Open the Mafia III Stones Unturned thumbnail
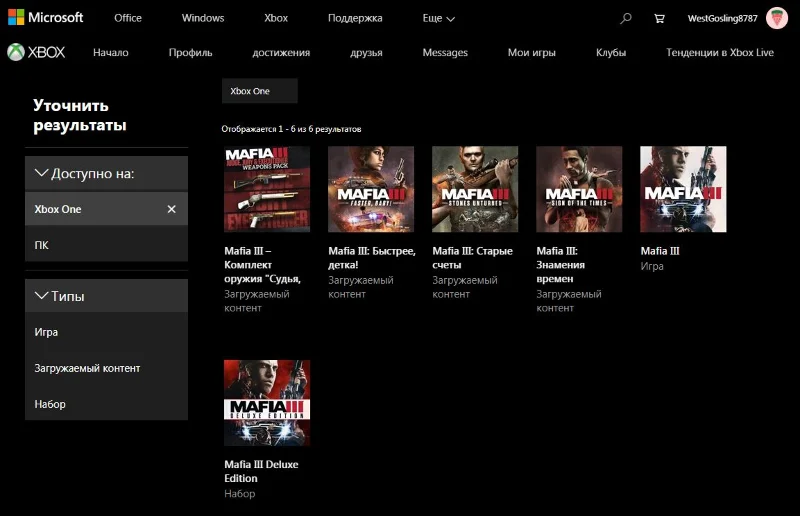The image size is (800, 516). [x=475, y=189]
